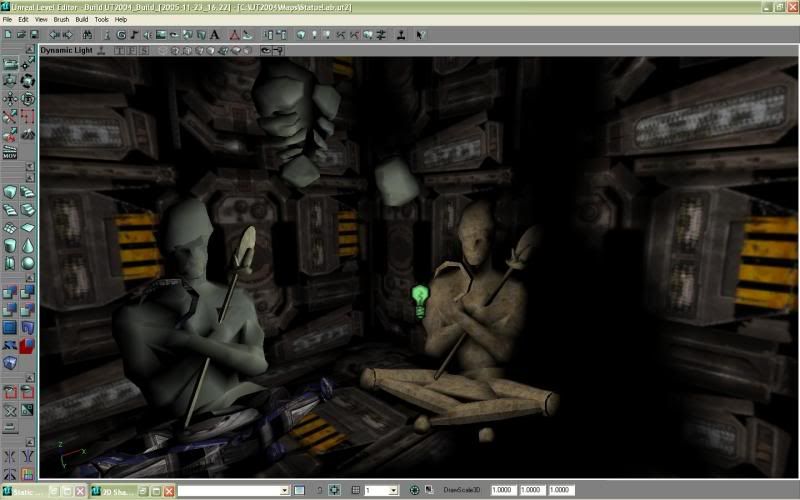The width and height of the screenshot is (800, 500).
Task: Toggle viewport eye icon
Action: click(x=266, y=51)
